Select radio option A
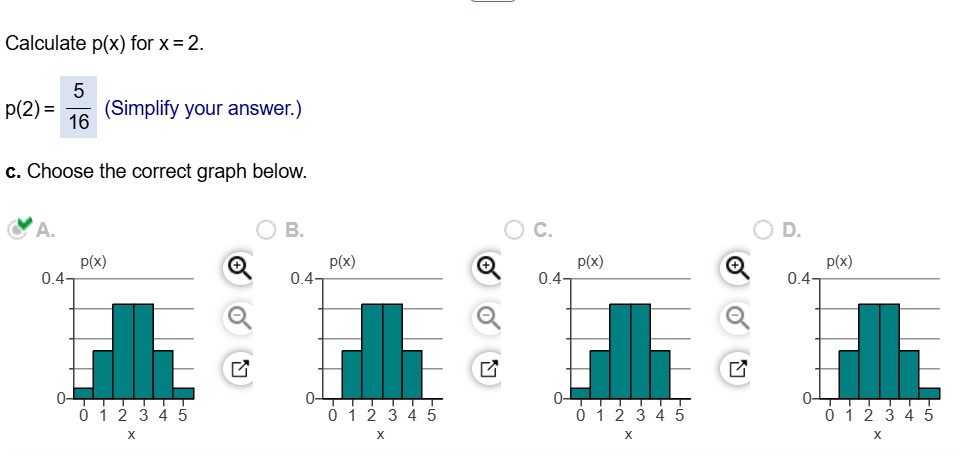The height and width of the screenshot is (456, 958). (16, 230)
